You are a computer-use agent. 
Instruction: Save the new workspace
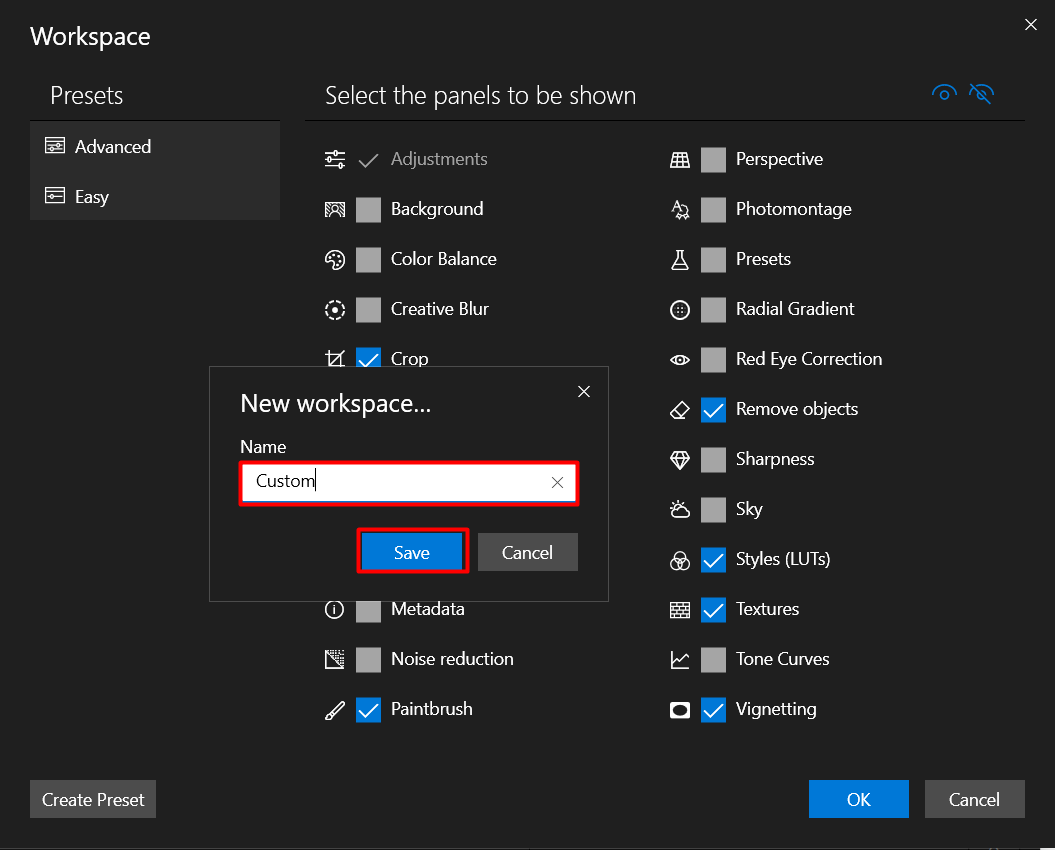pyautogui.click(x=412, y=552)
